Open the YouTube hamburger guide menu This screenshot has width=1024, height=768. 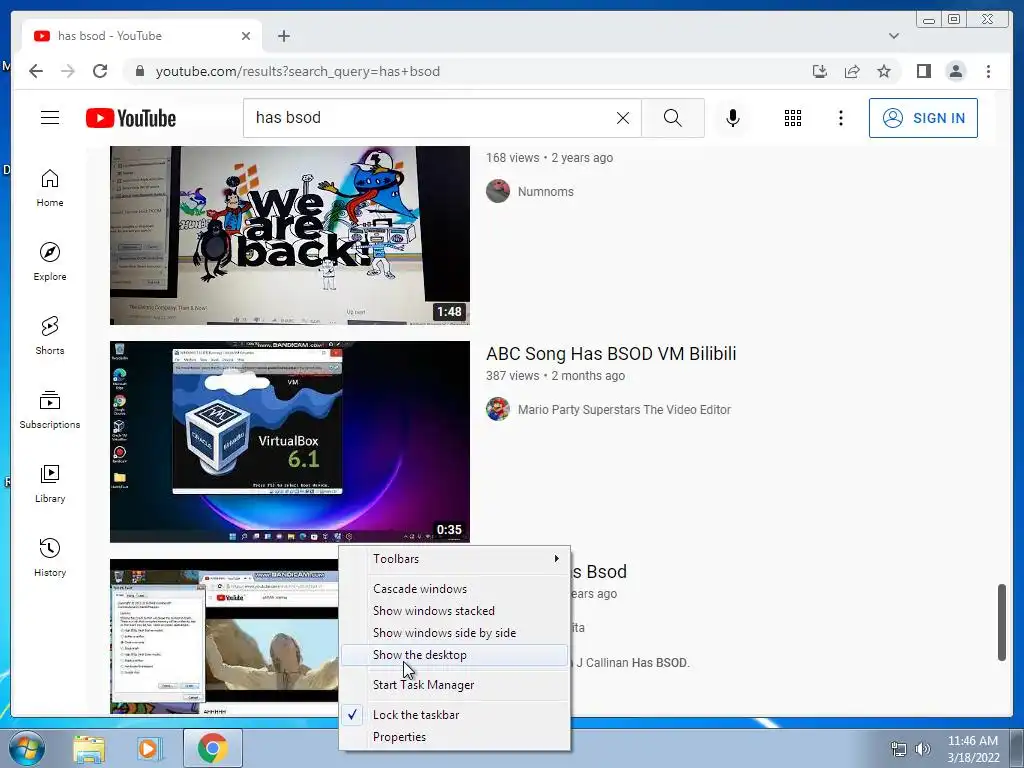coord(50,118)
